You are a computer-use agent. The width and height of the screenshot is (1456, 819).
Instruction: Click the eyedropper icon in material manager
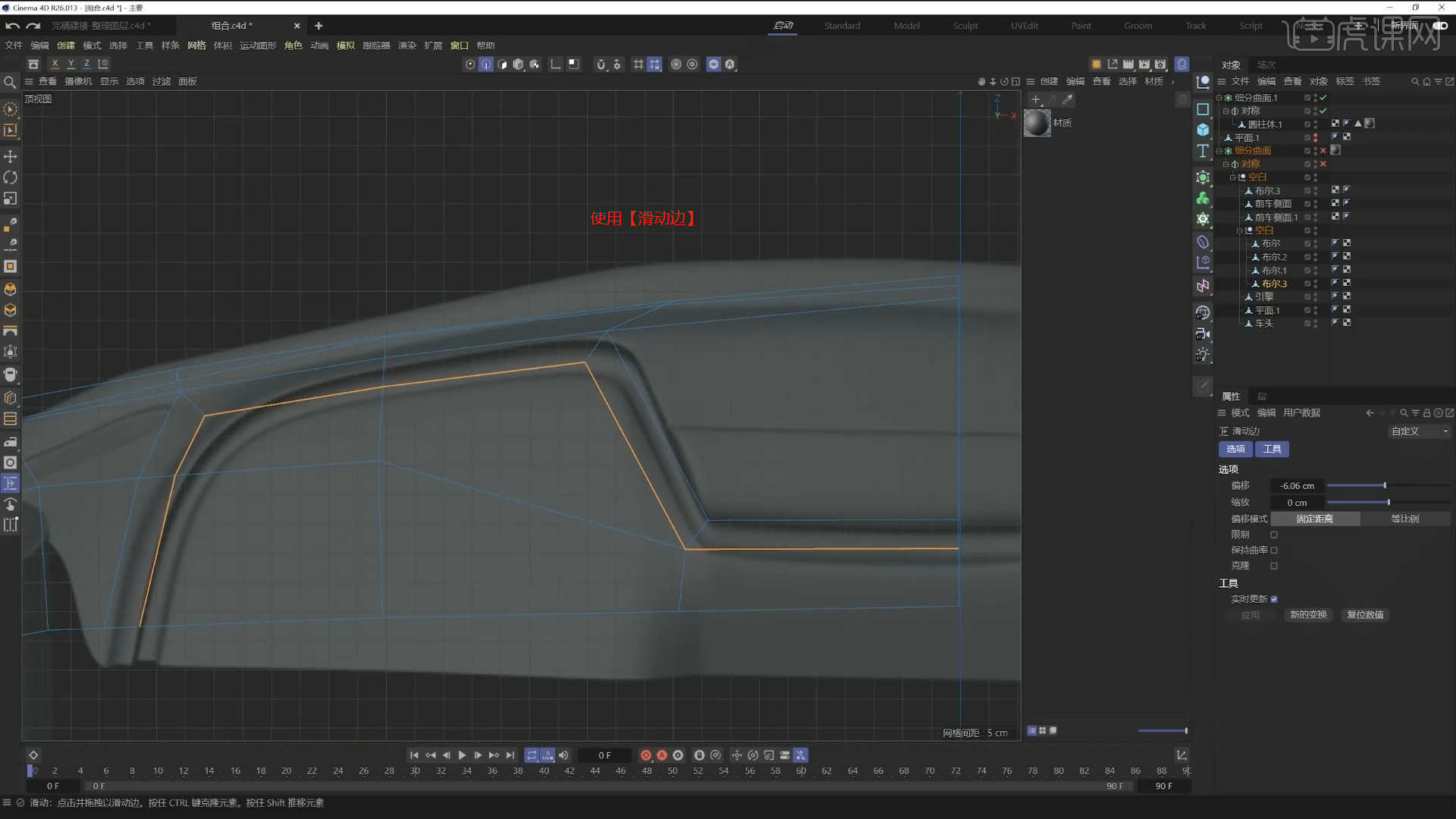tap(1068, 99)
